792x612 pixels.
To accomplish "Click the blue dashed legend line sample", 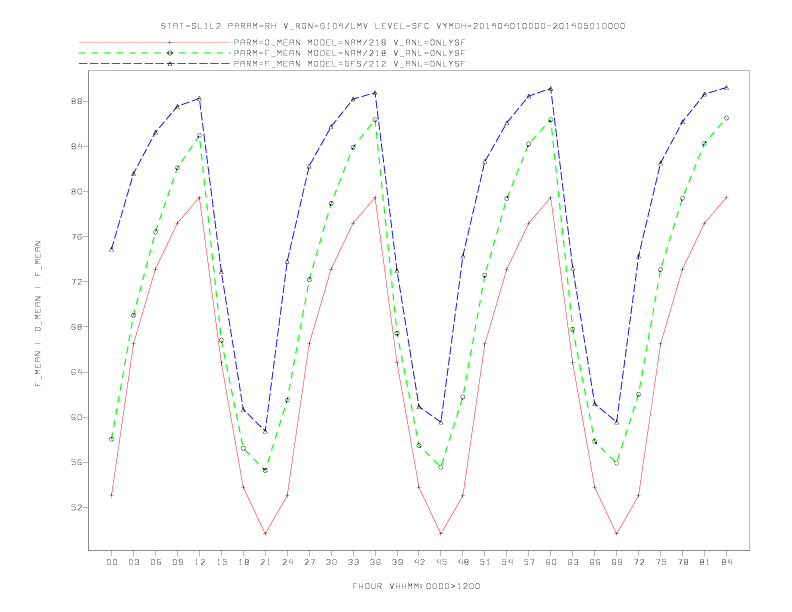I will pos(155,64).
